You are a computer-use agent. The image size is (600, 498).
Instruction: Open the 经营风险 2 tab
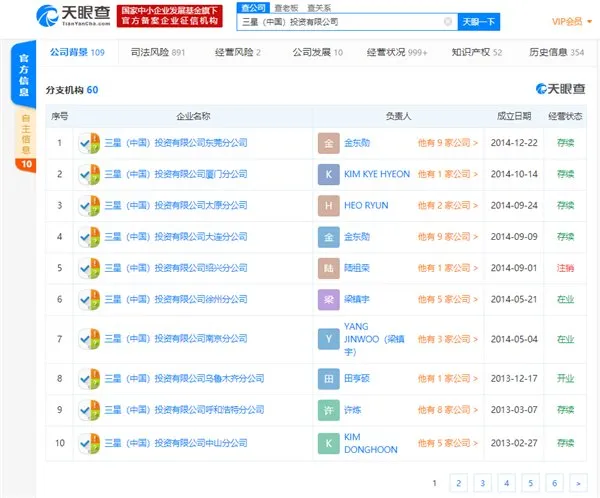(238, 52)
